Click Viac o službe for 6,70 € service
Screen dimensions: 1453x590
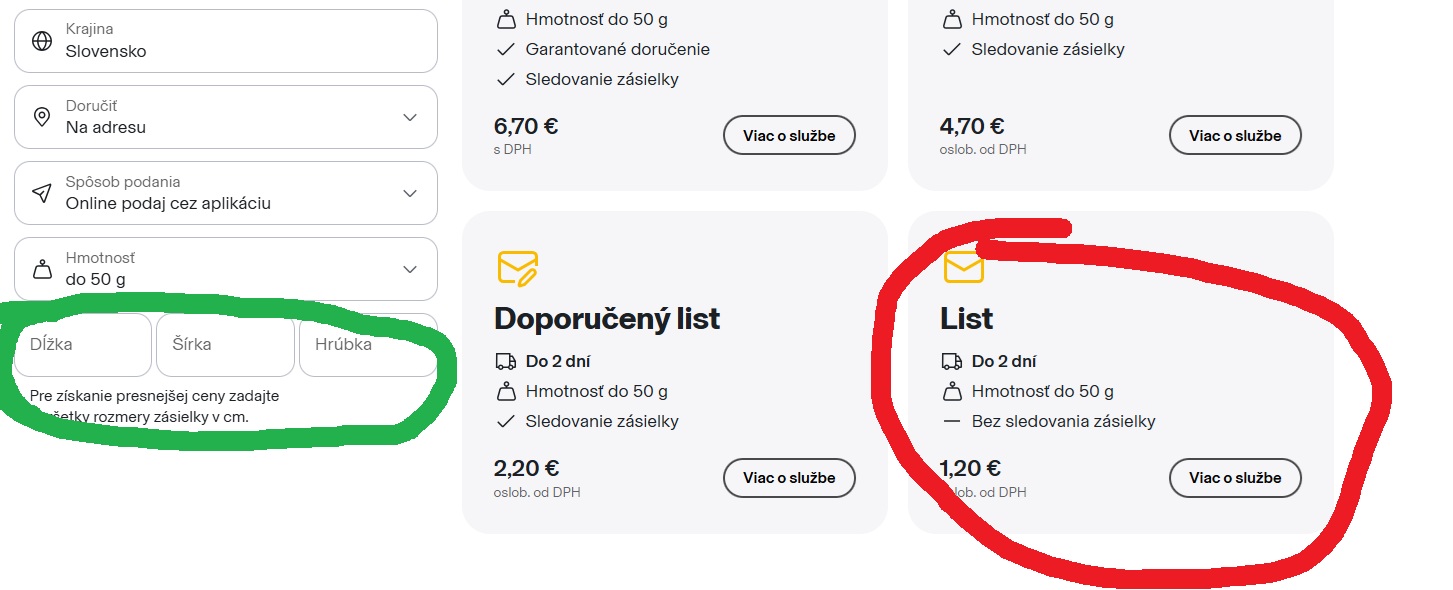point(789,135)
